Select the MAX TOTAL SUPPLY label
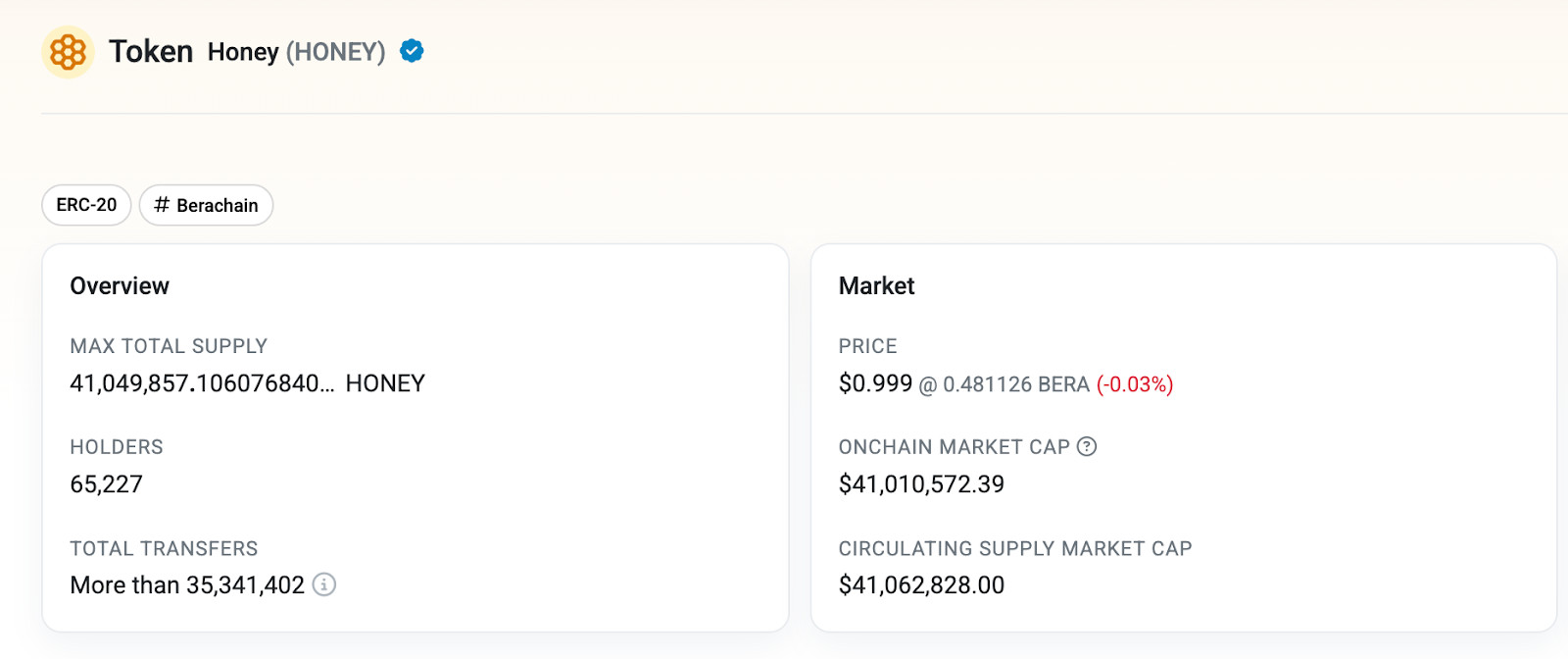The width and height of the screenshot is (1568, 659). (169, 346)
